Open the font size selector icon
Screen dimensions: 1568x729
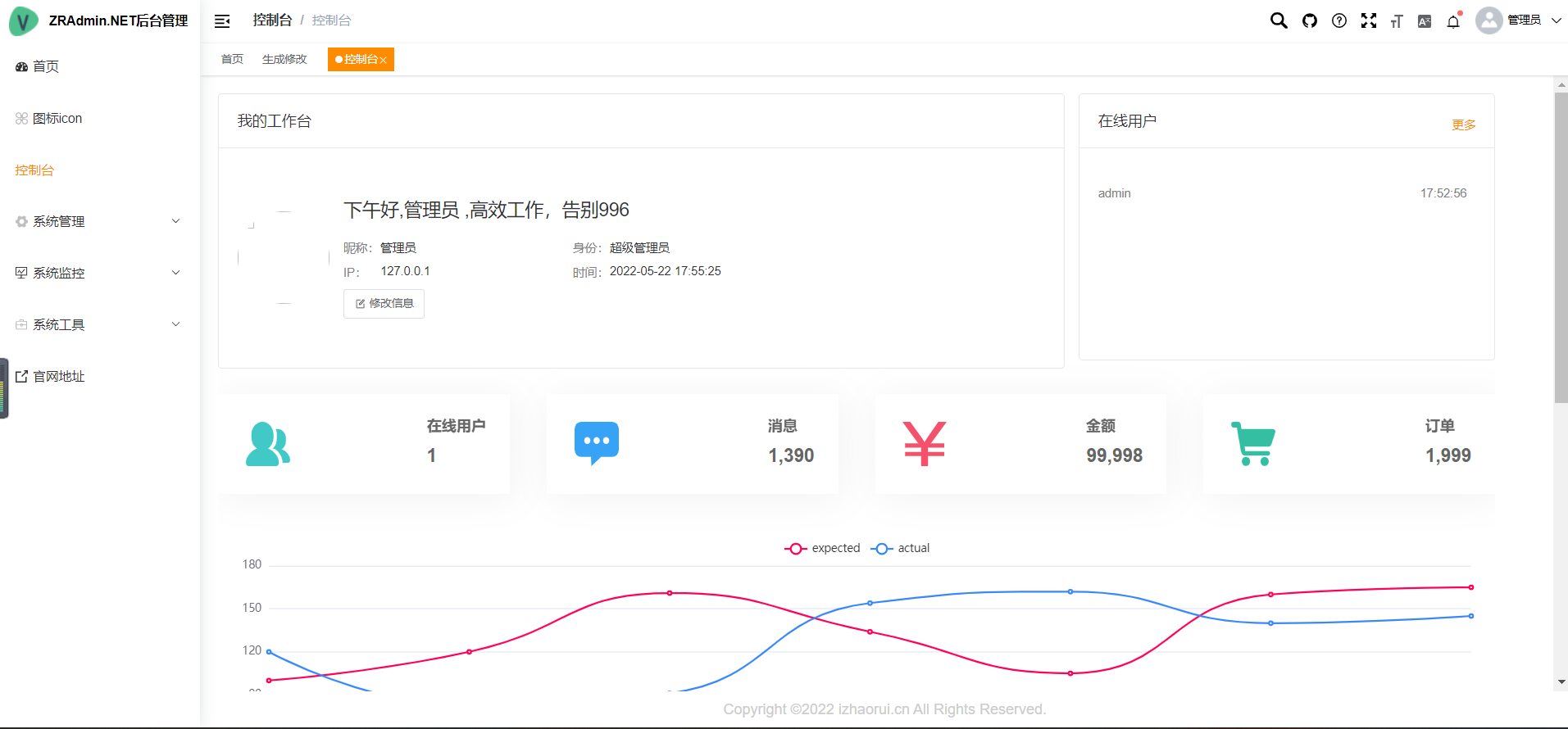(x=1397, y=21)
